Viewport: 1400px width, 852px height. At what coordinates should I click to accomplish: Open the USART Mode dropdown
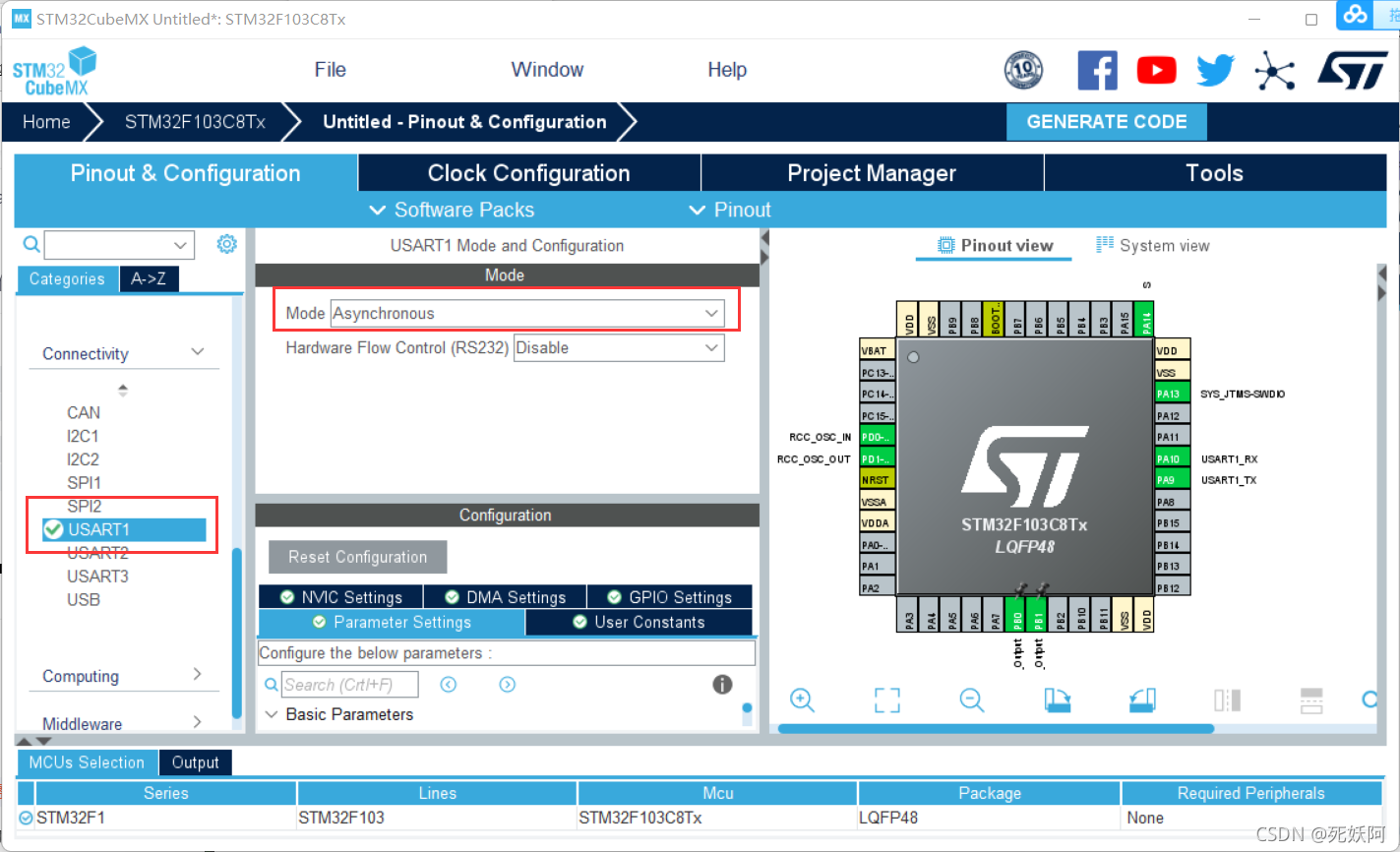pyautogui.click(x=527, y=314)
